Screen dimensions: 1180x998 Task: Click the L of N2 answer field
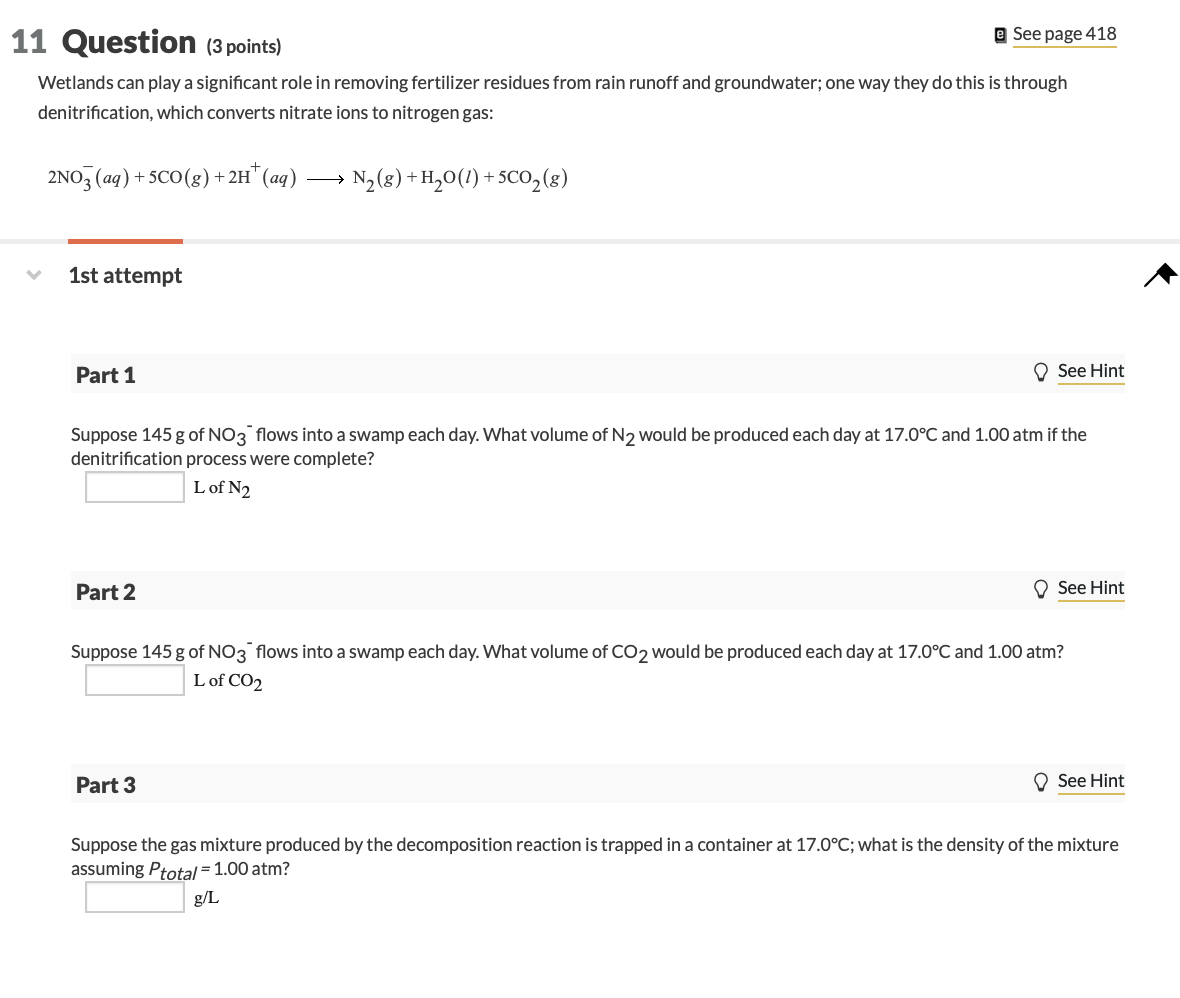click(x=134, y=487)
